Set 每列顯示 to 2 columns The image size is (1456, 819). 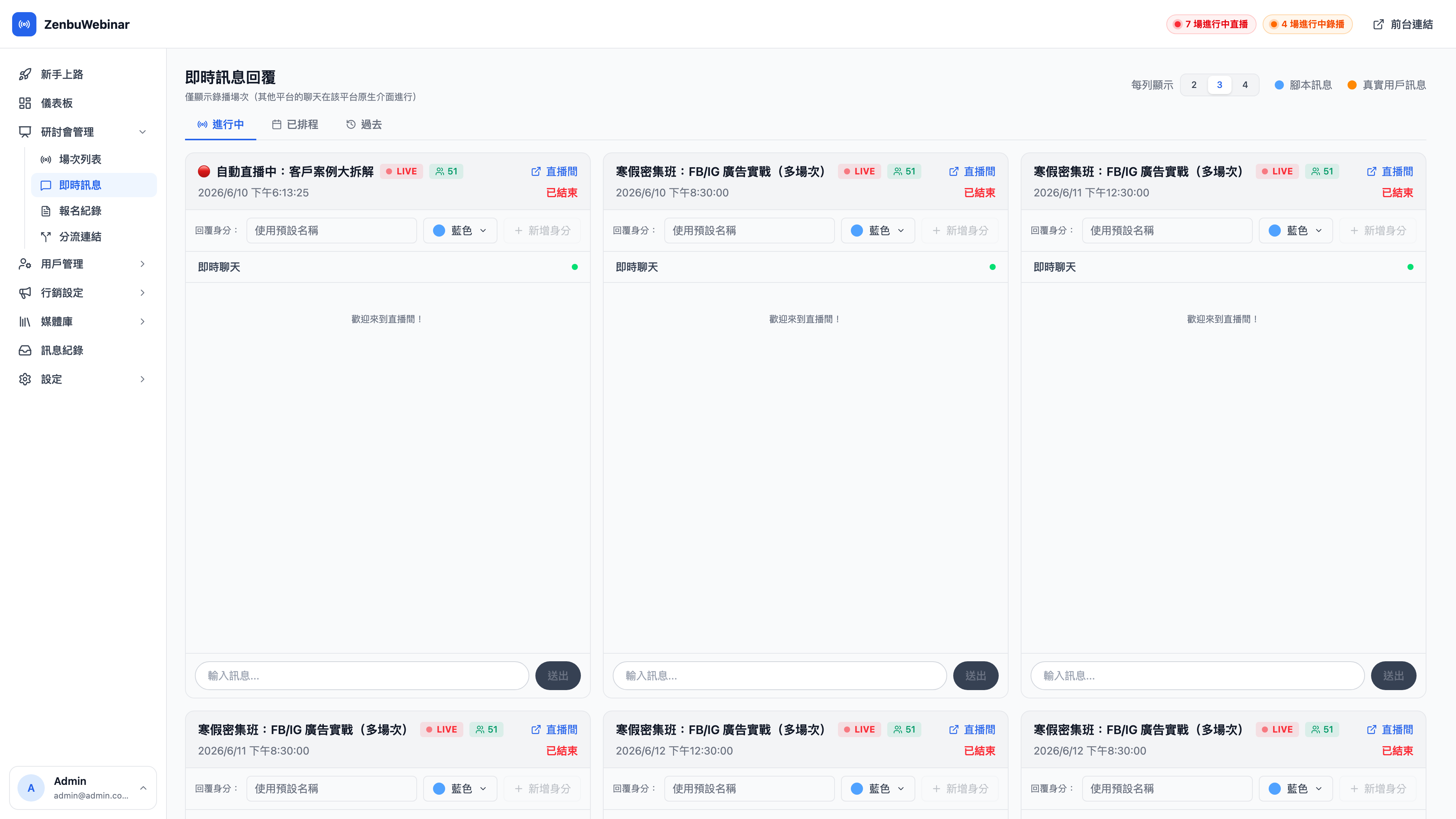coord(1194,85)
